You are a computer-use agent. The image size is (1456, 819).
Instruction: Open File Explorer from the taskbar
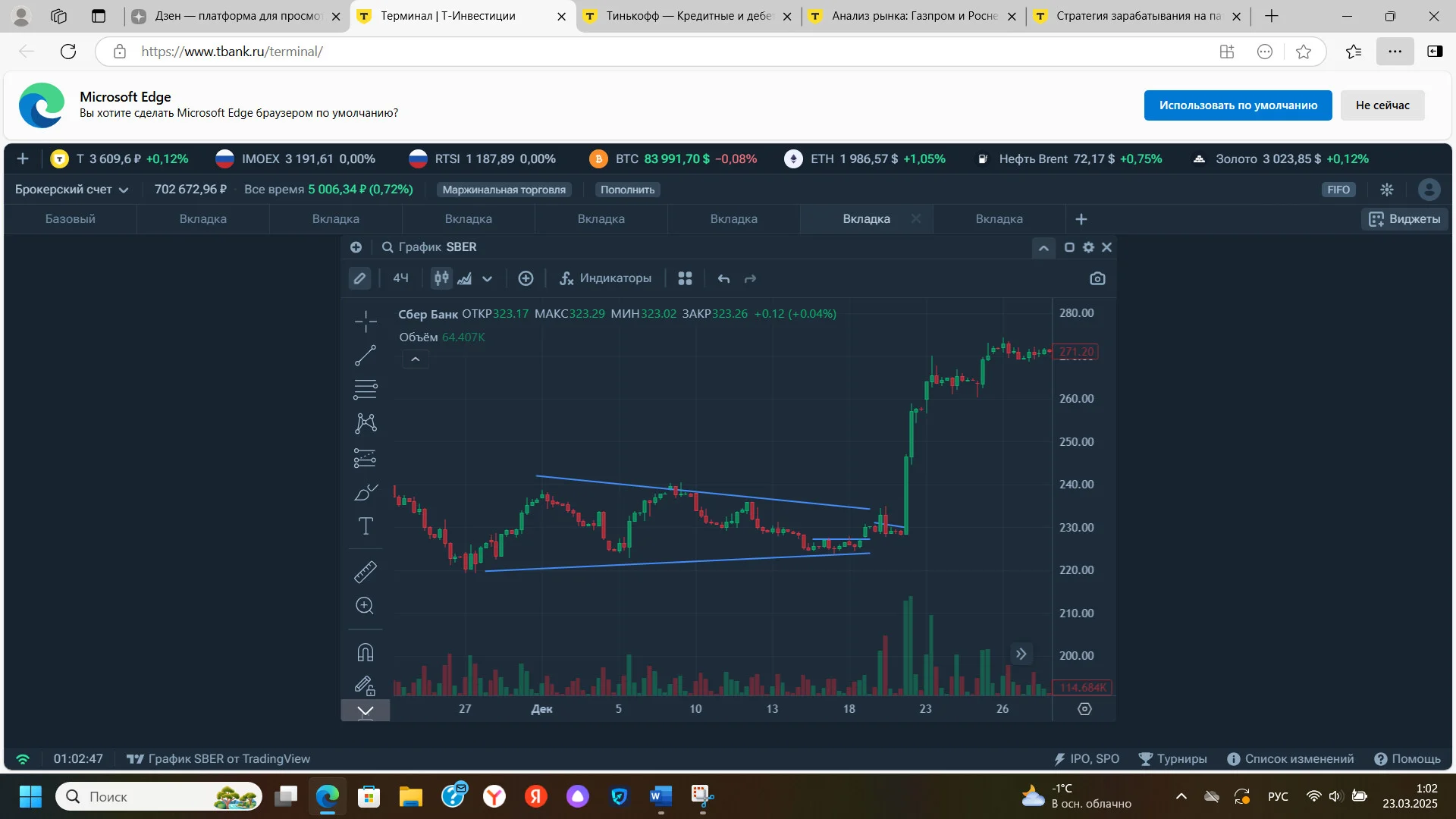tap(411, 796)
